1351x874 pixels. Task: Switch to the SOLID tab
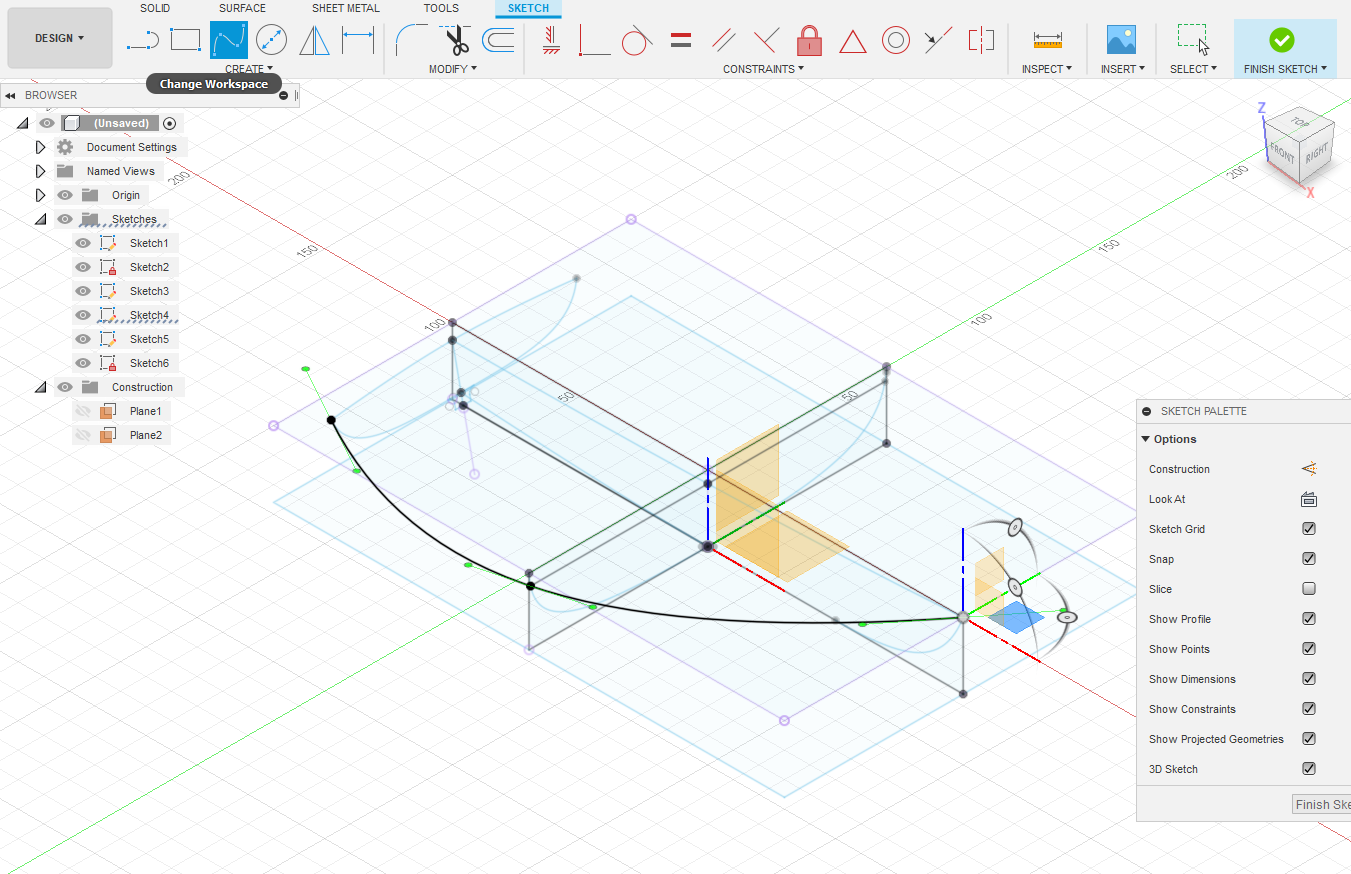[155, 8]
